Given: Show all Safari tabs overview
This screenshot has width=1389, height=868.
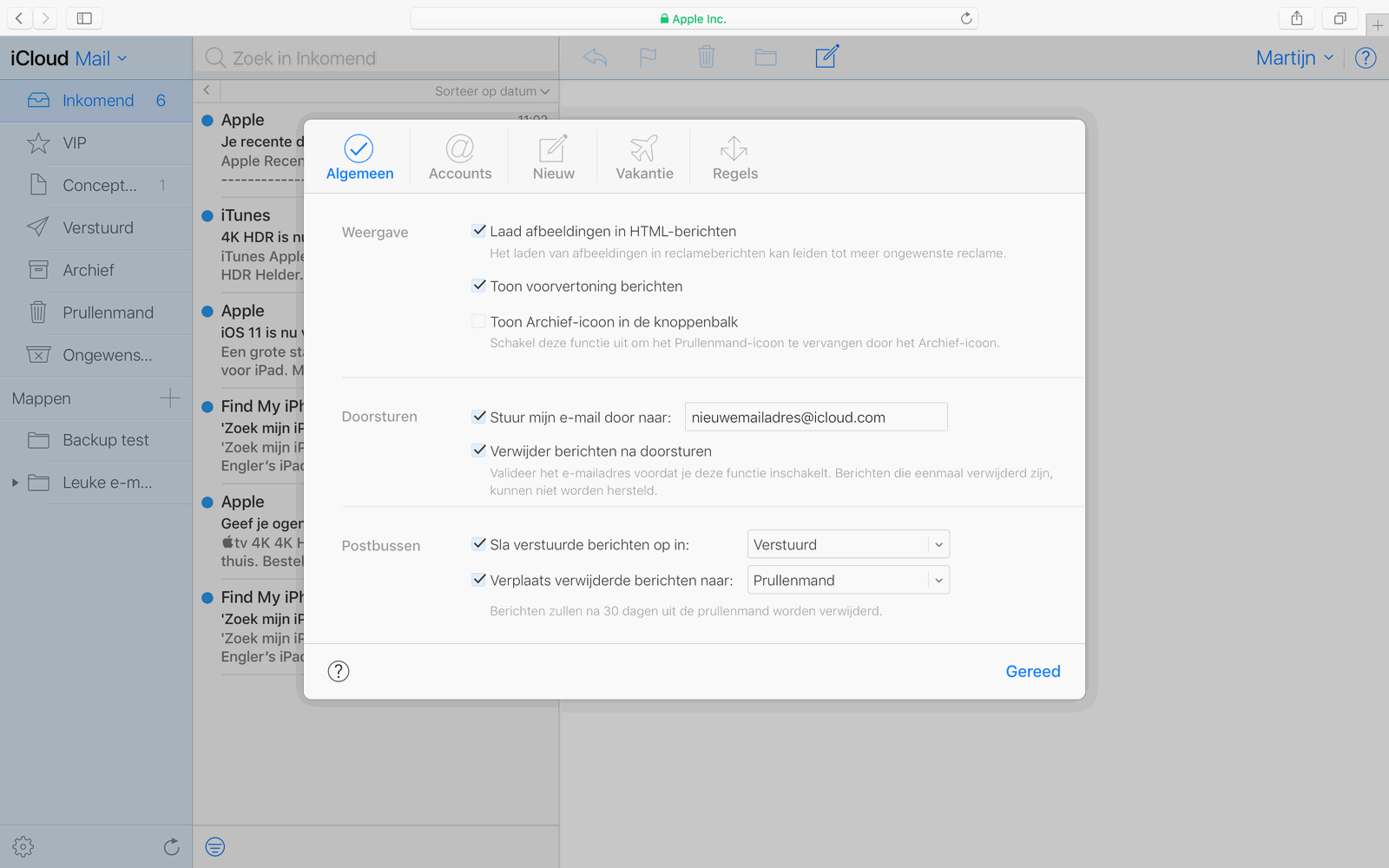Looking at the screenshot, I should pos(1340,18).
